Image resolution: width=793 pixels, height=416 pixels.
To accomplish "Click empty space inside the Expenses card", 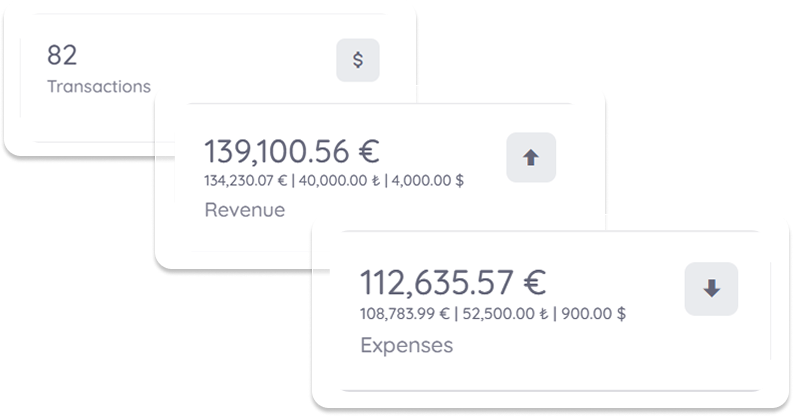I will [x=600, y=355].
